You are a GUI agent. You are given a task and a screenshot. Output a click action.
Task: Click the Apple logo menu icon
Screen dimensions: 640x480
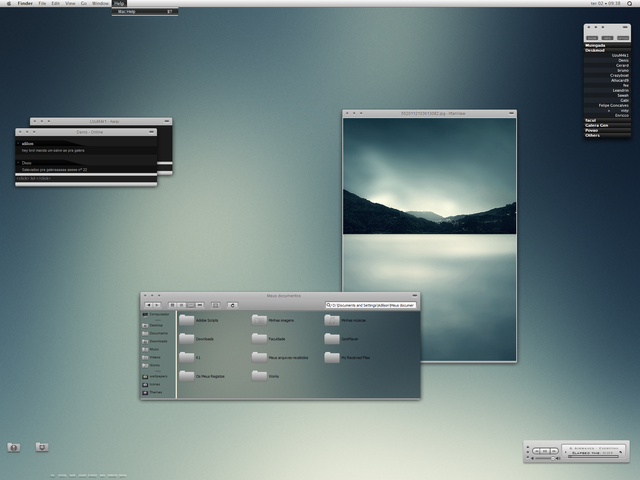tap(8, 4)
